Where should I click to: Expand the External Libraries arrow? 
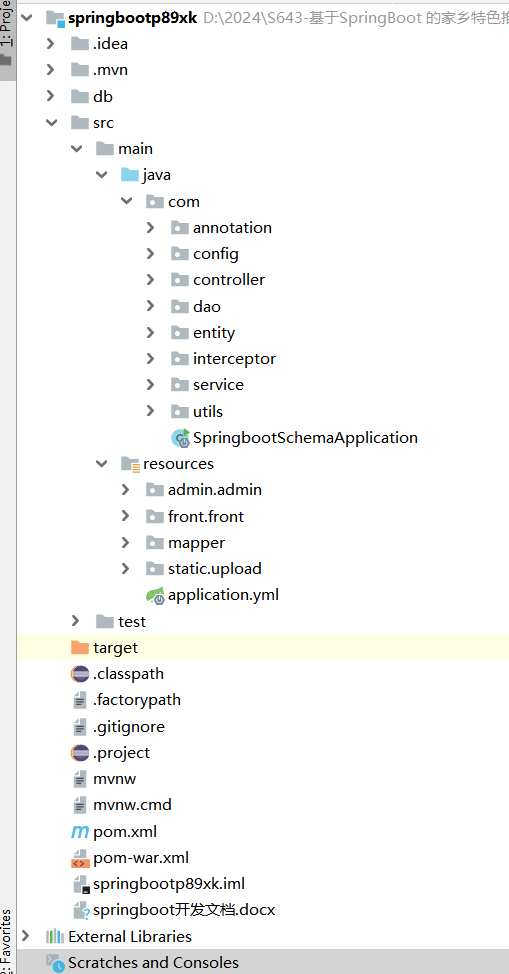(x=26, y=936)
